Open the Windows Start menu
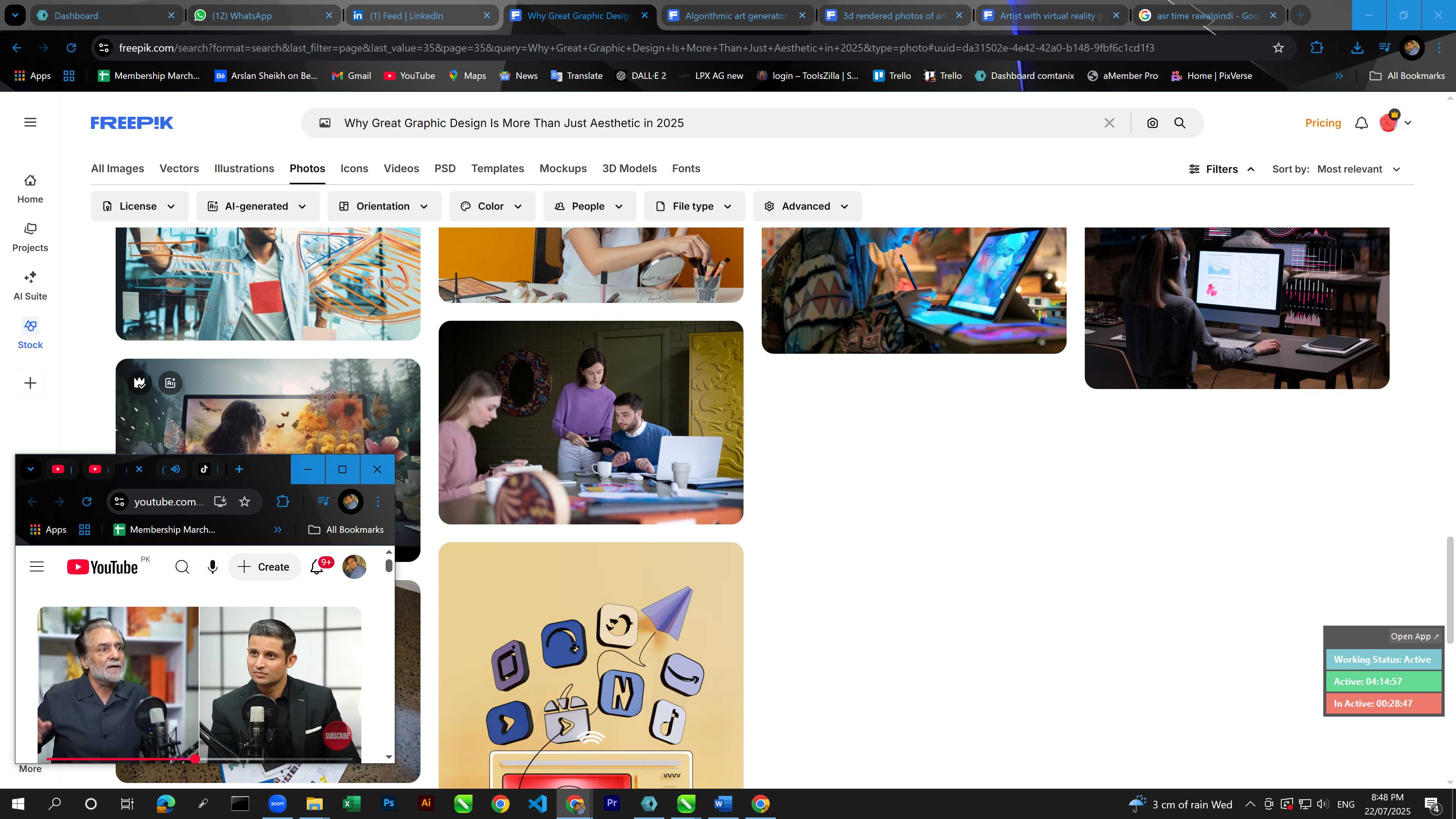Image resolution: width=1456 pixels, height=819 pixels. [x=17, y=803]
